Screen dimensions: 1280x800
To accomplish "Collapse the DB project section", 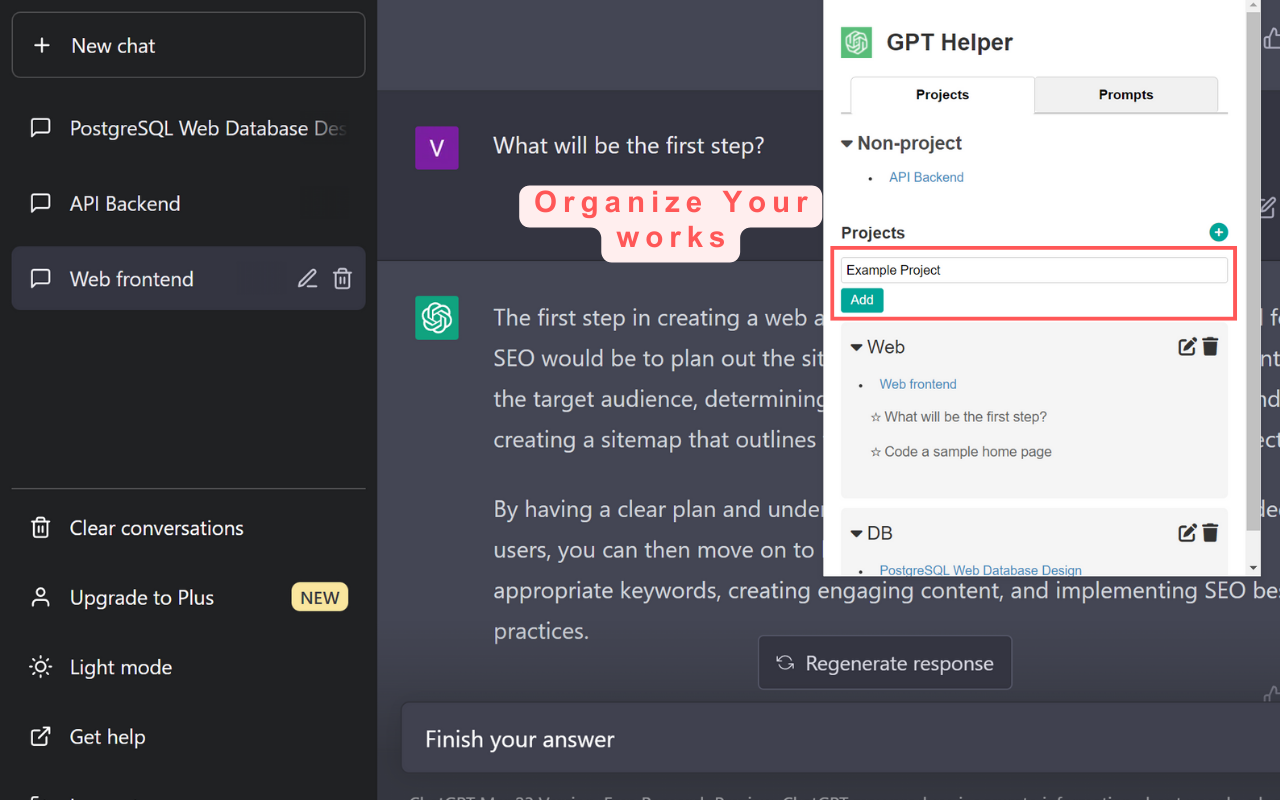I will (x=857, y=534).
